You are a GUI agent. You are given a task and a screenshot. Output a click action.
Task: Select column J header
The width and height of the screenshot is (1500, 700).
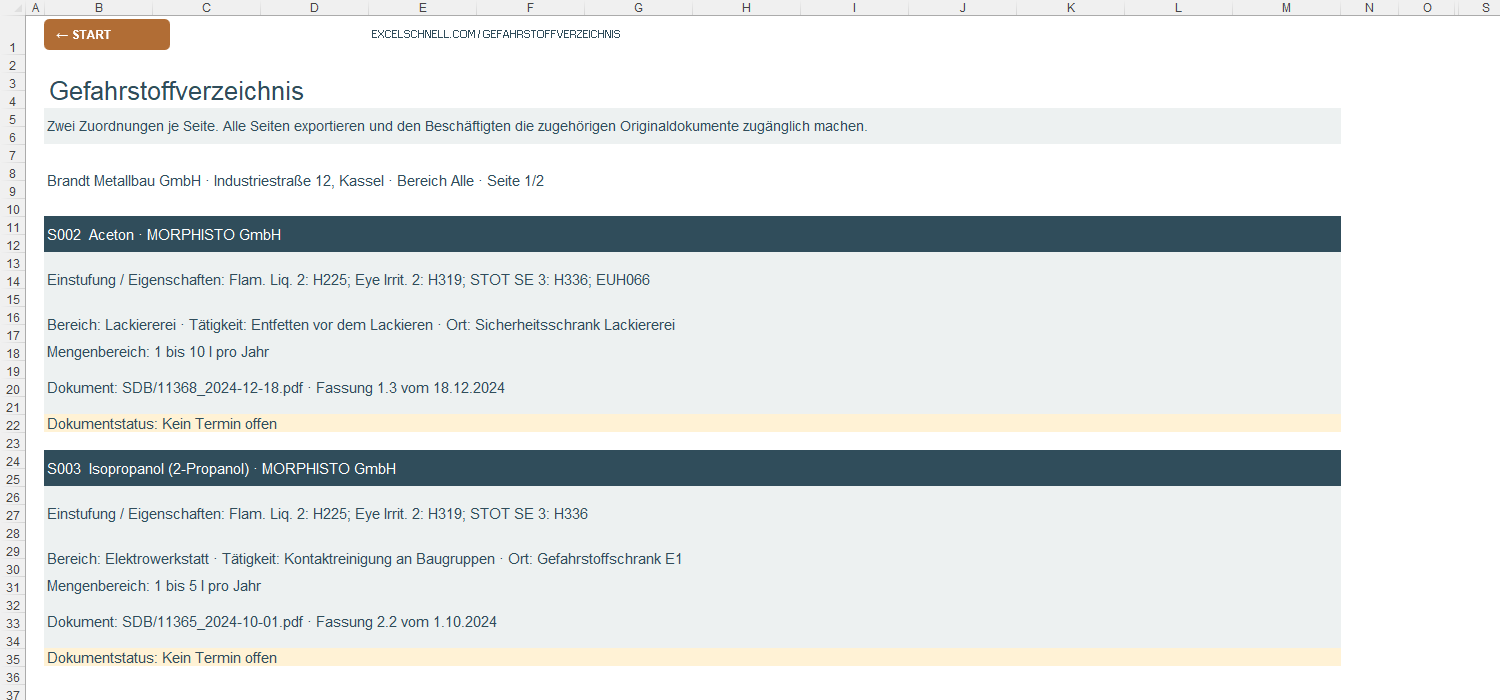point(962,8)
